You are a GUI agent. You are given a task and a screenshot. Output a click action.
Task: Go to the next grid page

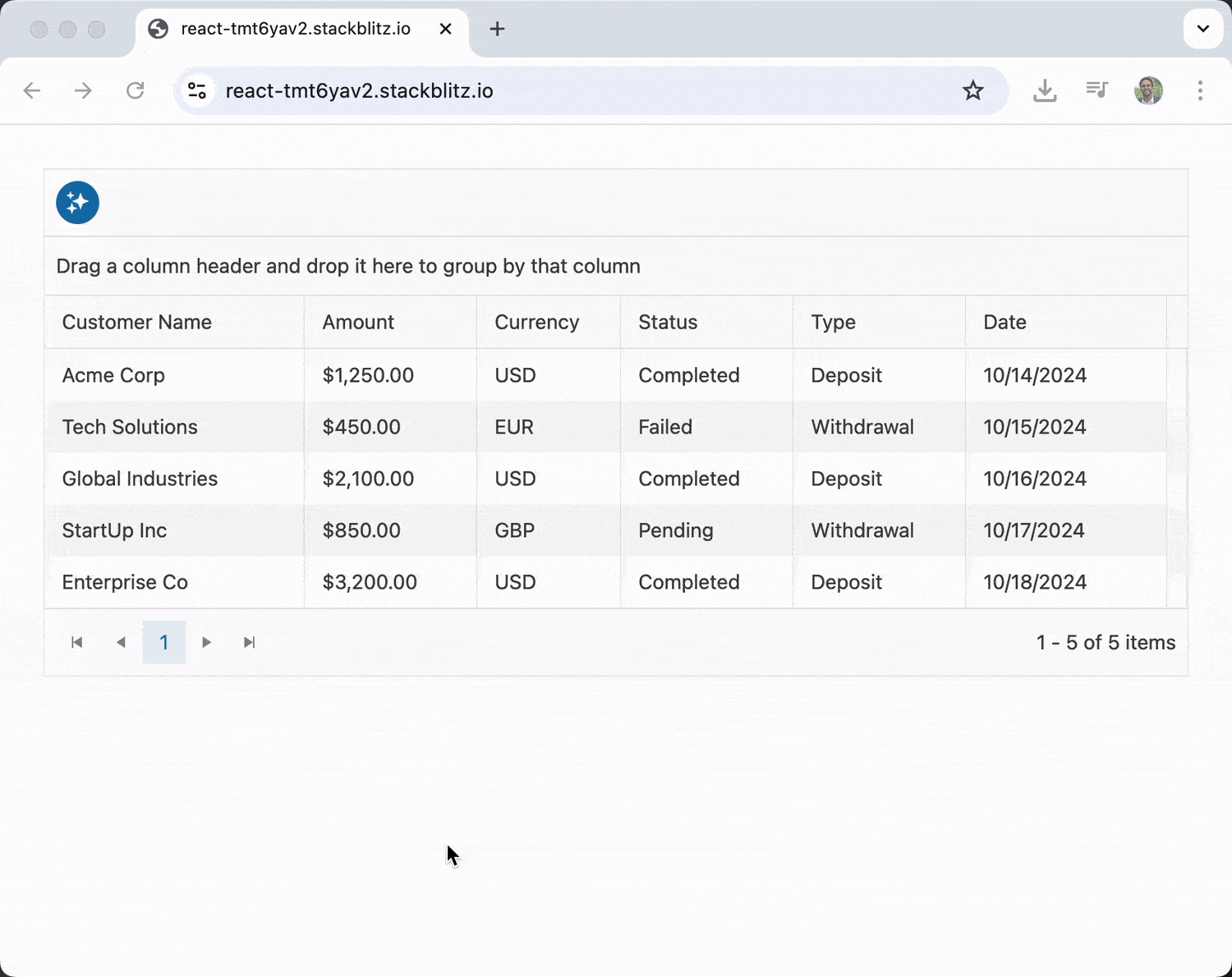tap(207, 642)
